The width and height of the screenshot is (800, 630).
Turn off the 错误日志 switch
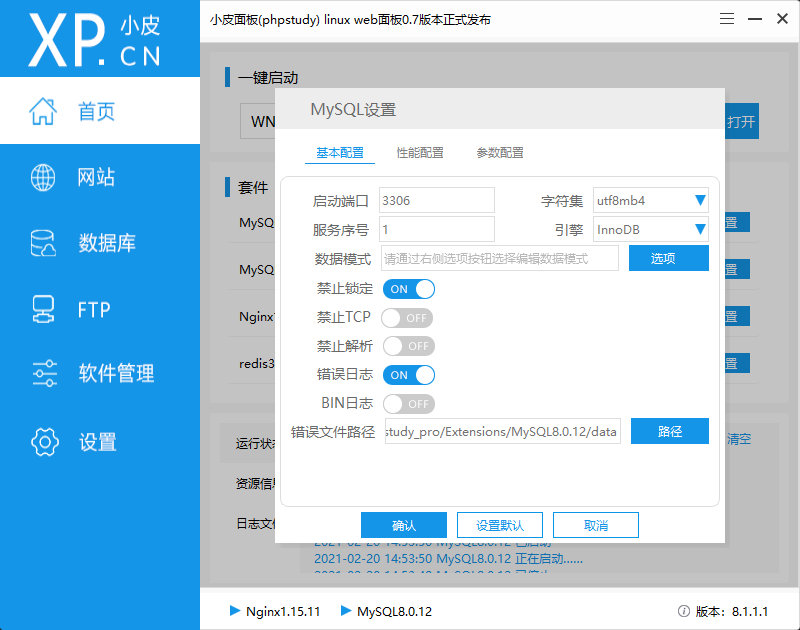[409, 375]
